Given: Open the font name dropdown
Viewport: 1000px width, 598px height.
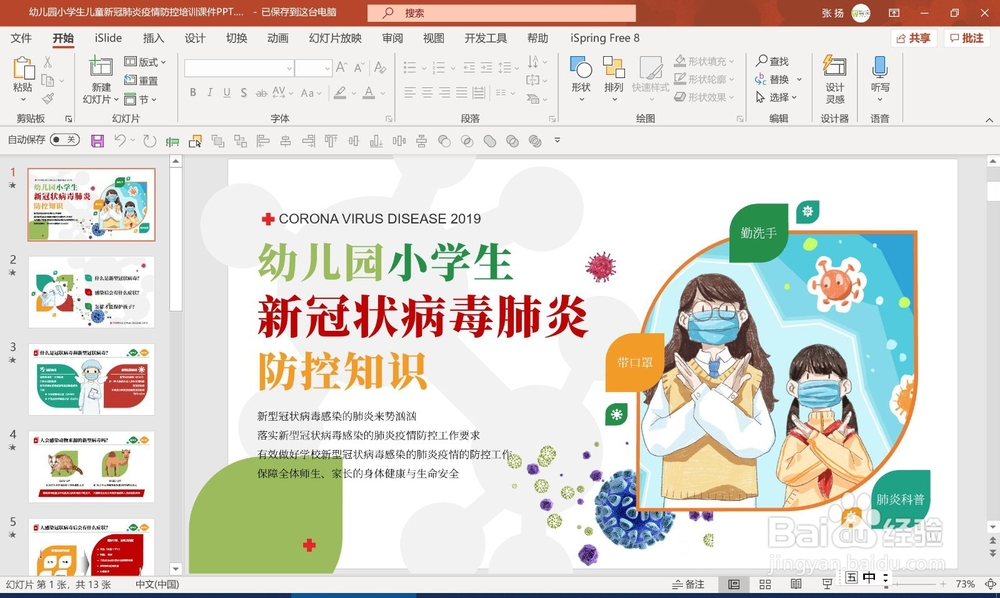Looking at the screenshot, I should [289, 67].
